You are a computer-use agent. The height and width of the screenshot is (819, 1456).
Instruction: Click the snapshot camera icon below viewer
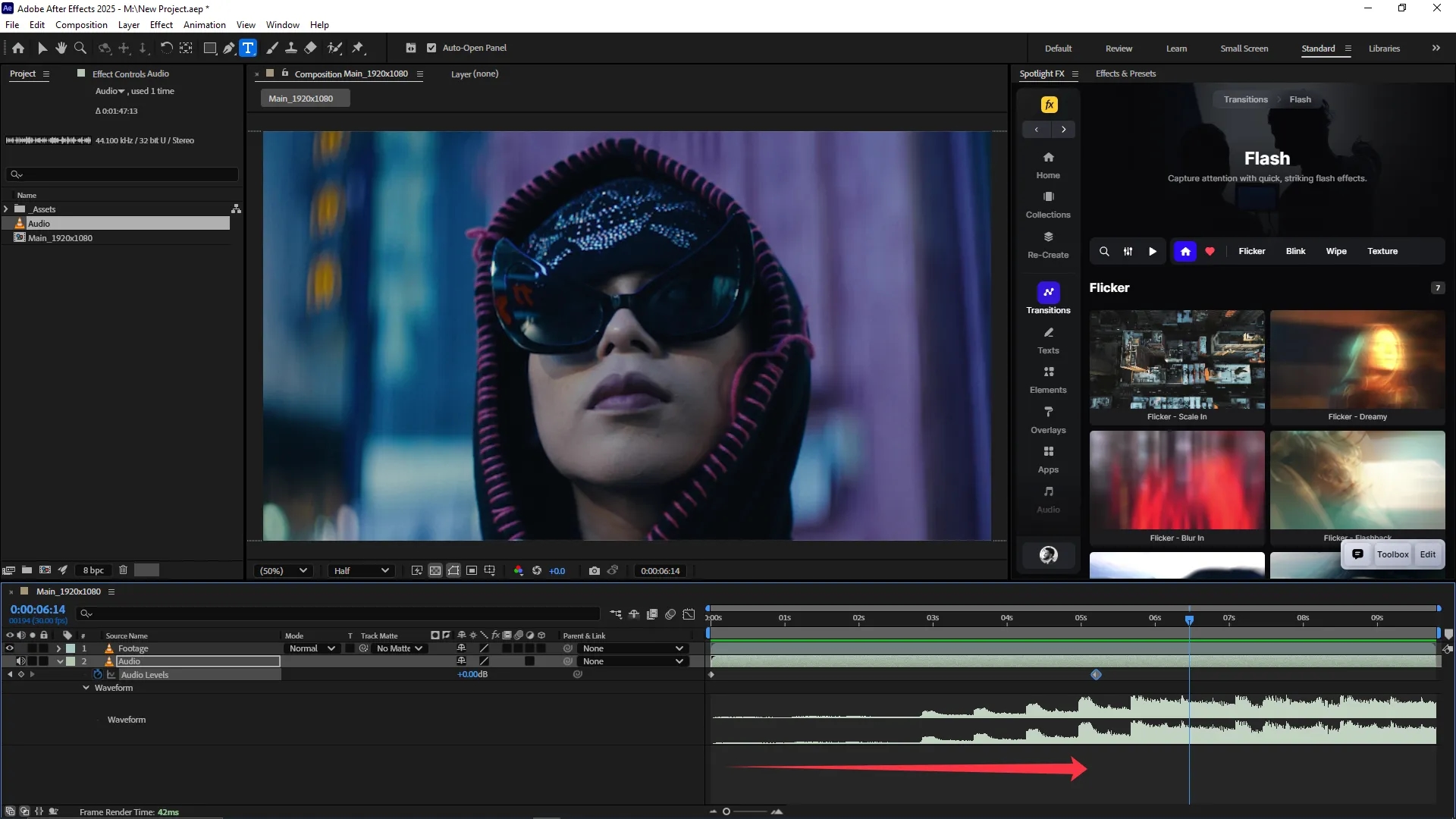pos(594,571)
